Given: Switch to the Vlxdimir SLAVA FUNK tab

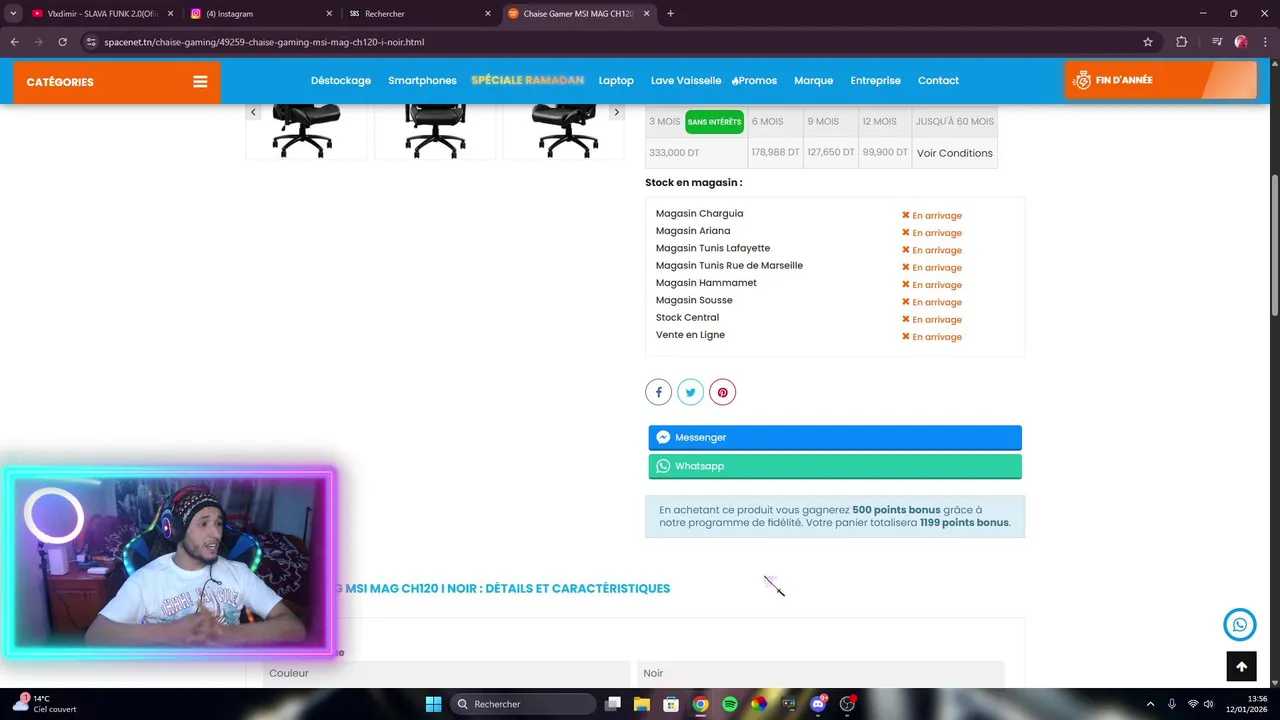Looking at the screenshot, I should tap(101, 14).
